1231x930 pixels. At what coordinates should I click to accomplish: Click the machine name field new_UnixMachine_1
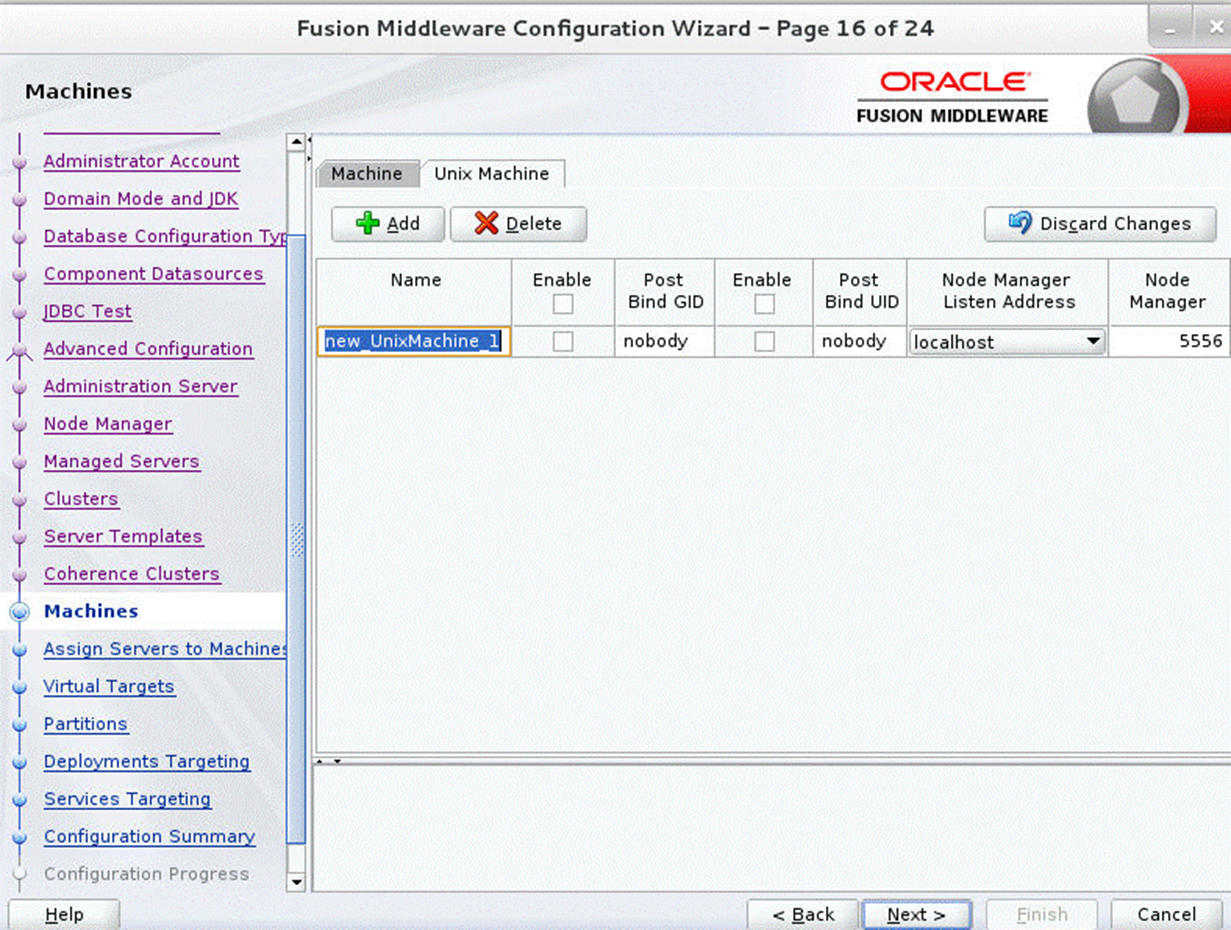(414, 341)
